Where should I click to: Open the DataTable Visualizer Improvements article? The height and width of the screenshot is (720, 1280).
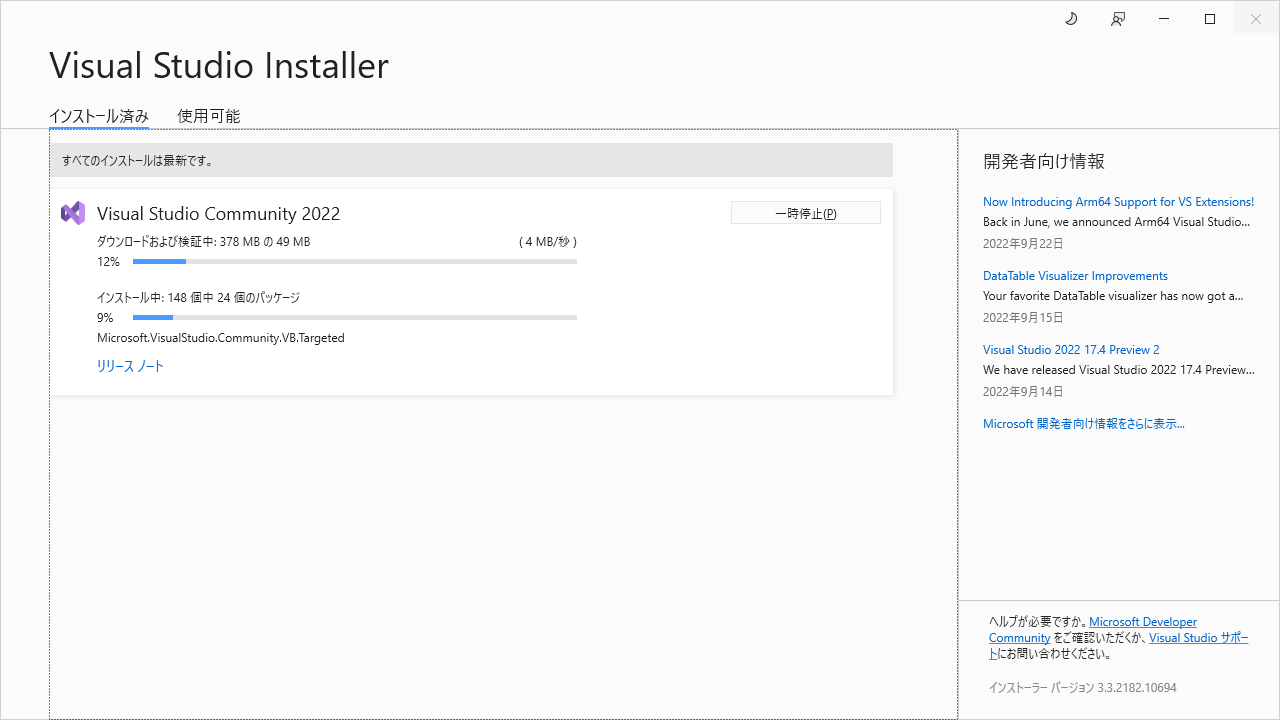(x=1075, y=276)
